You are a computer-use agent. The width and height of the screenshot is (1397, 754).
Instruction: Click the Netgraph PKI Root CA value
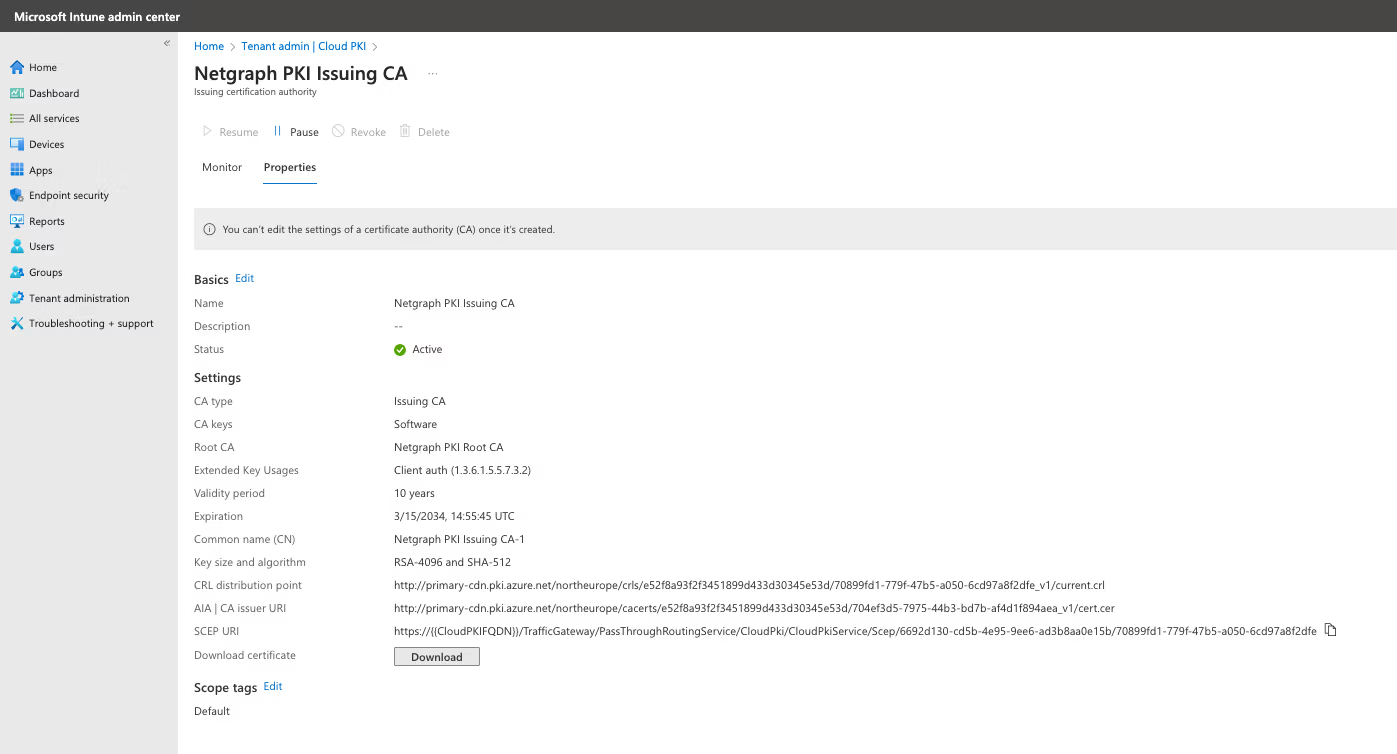449,447
